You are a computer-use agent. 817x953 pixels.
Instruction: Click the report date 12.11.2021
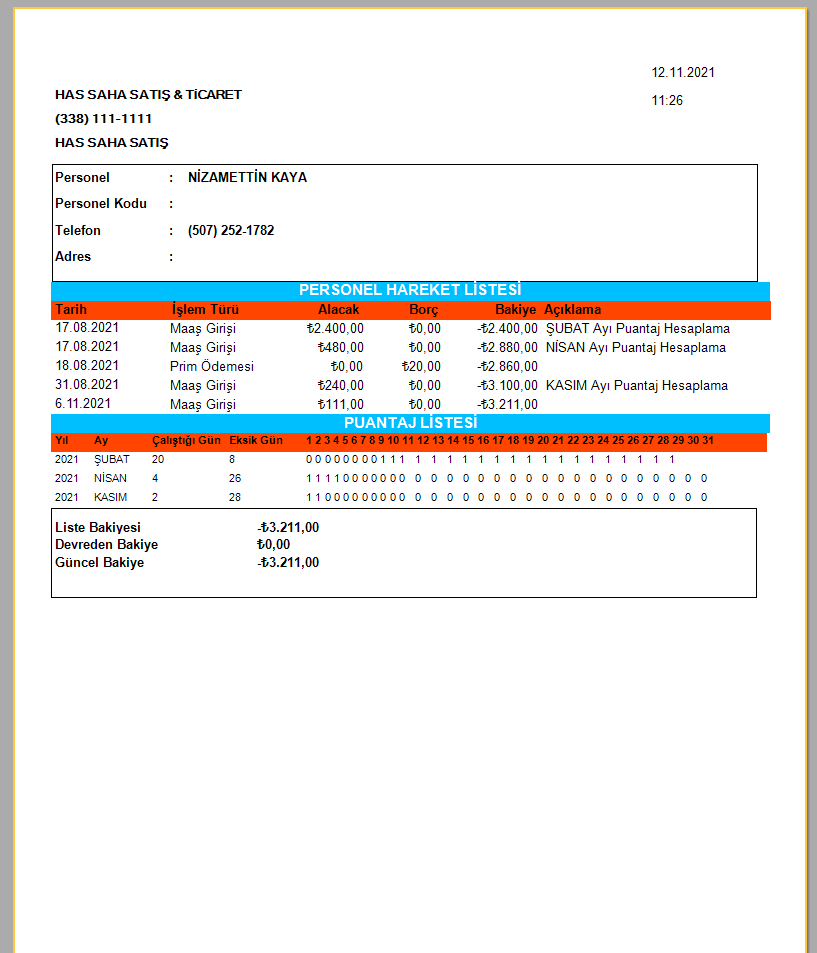point(683,73)
